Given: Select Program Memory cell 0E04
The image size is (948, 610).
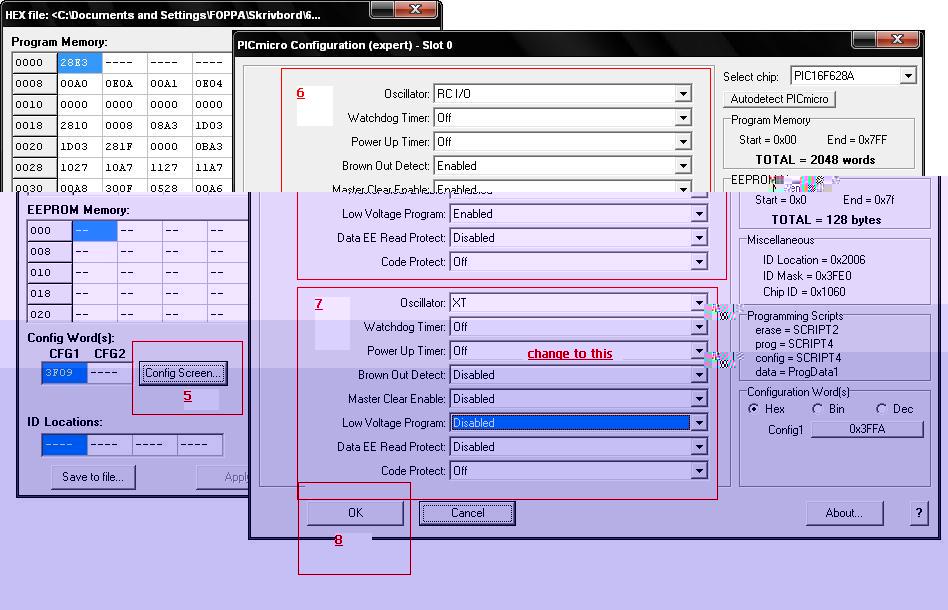Looking at the screenshot, I should (212, 83).
